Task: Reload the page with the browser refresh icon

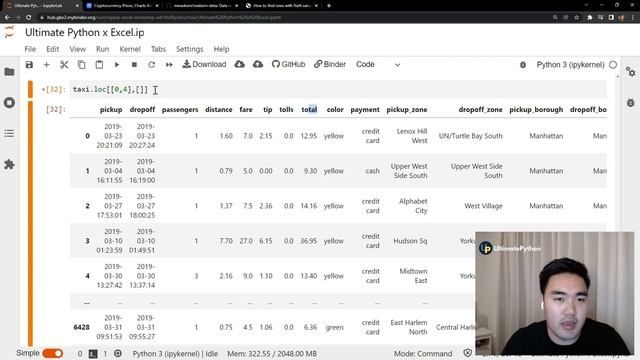Action: coord(29,18)
